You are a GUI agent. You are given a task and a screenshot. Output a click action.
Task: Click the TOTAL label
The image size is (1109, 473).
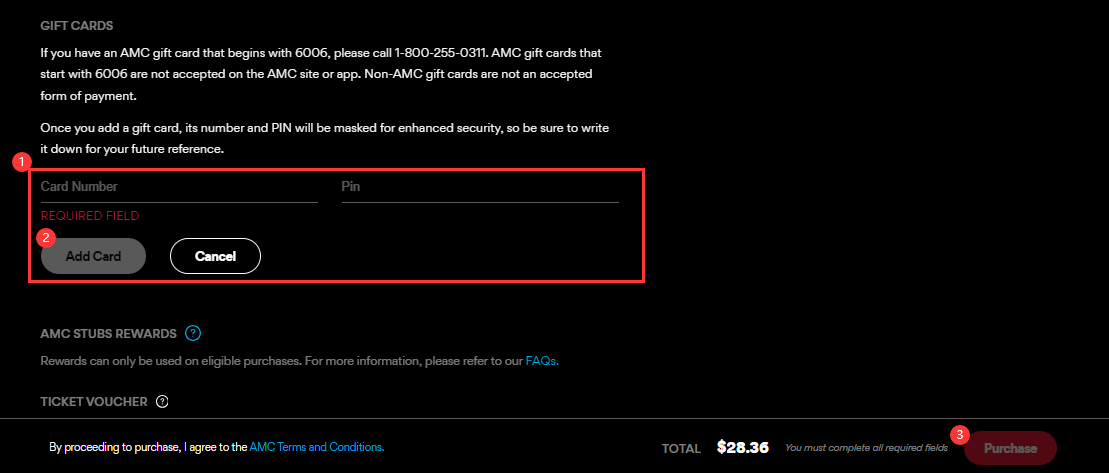[681, 448]
